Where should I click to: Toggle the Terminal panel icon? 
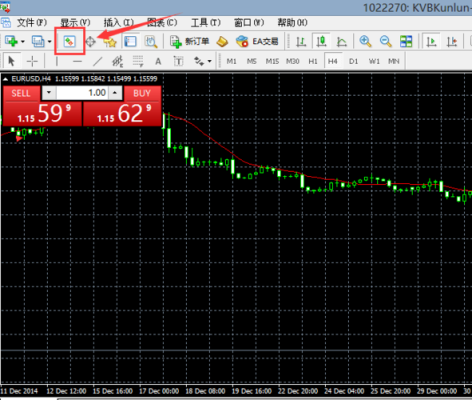point(130,42)
